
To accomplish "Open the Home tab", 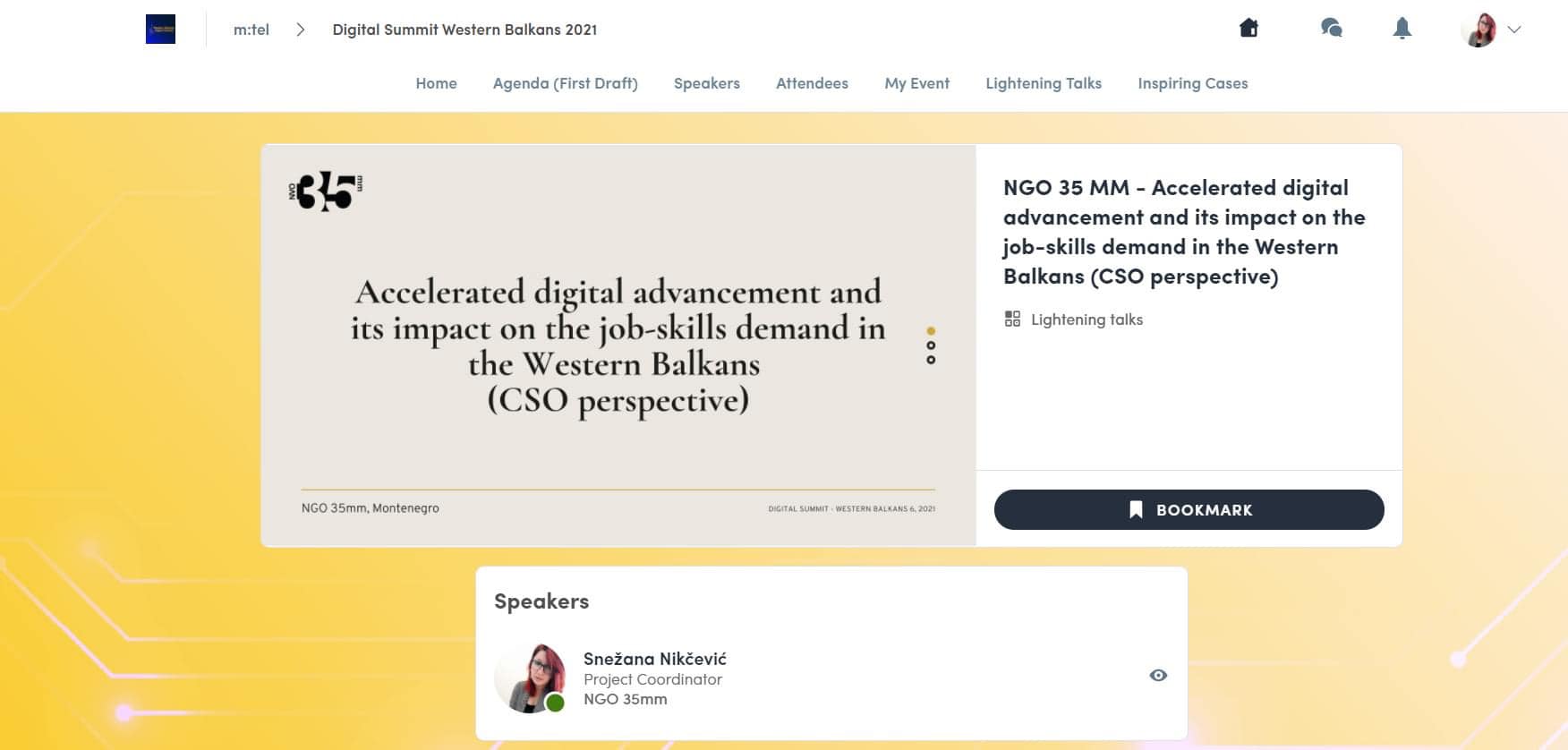I will tap(436, 83).
